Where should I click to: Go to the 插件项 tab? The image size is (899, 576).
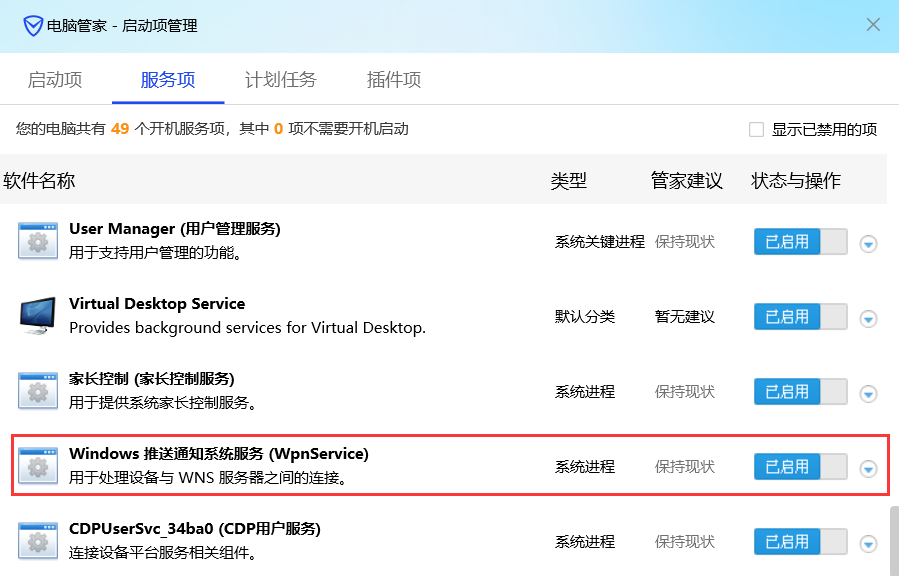394,79
